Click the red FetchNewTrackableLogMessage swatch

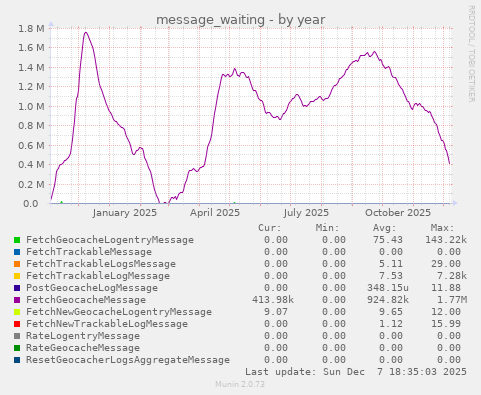[x=17, y=324]
